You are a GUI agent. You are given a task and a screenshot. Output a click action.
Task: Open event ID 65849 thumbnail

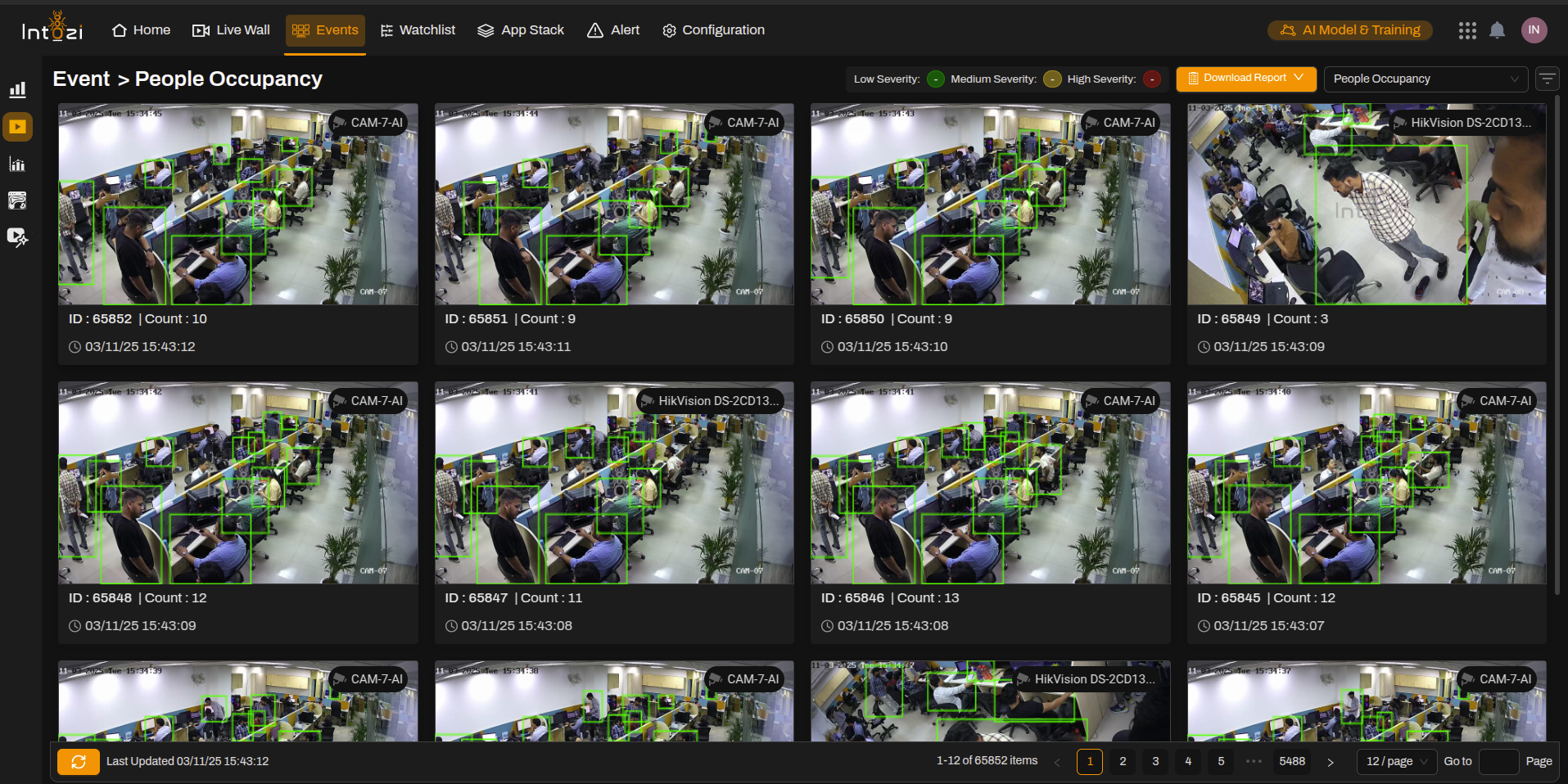coord(1366,205)
